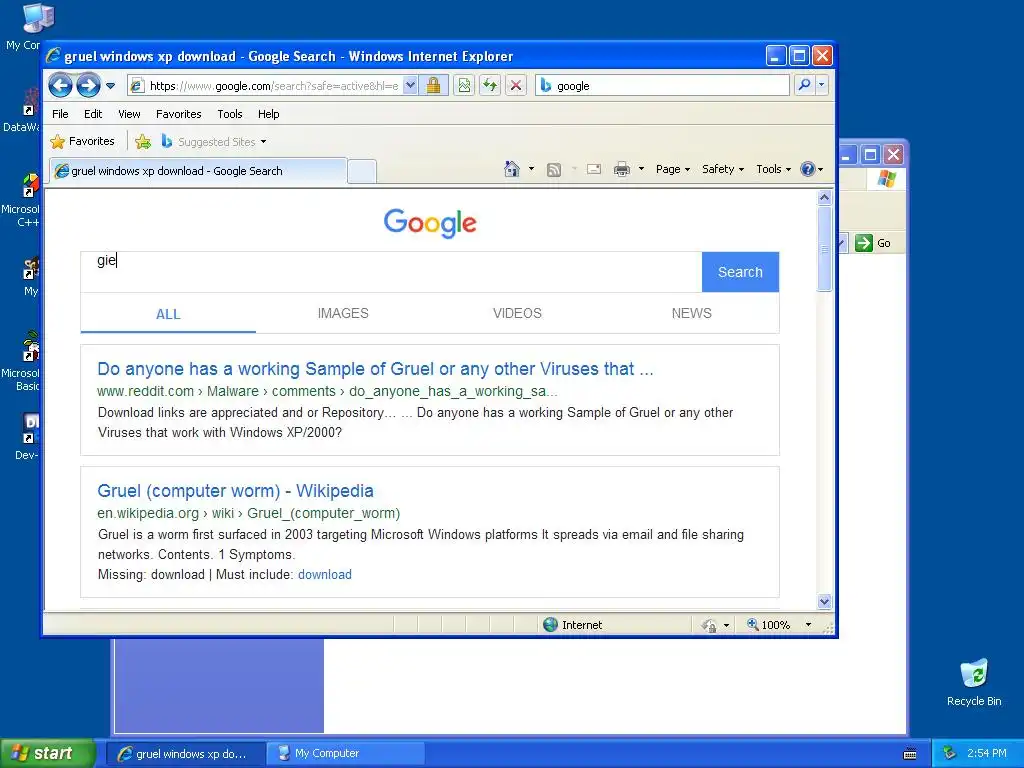Open the Safety command bar menu

click(x=722, y=169)
